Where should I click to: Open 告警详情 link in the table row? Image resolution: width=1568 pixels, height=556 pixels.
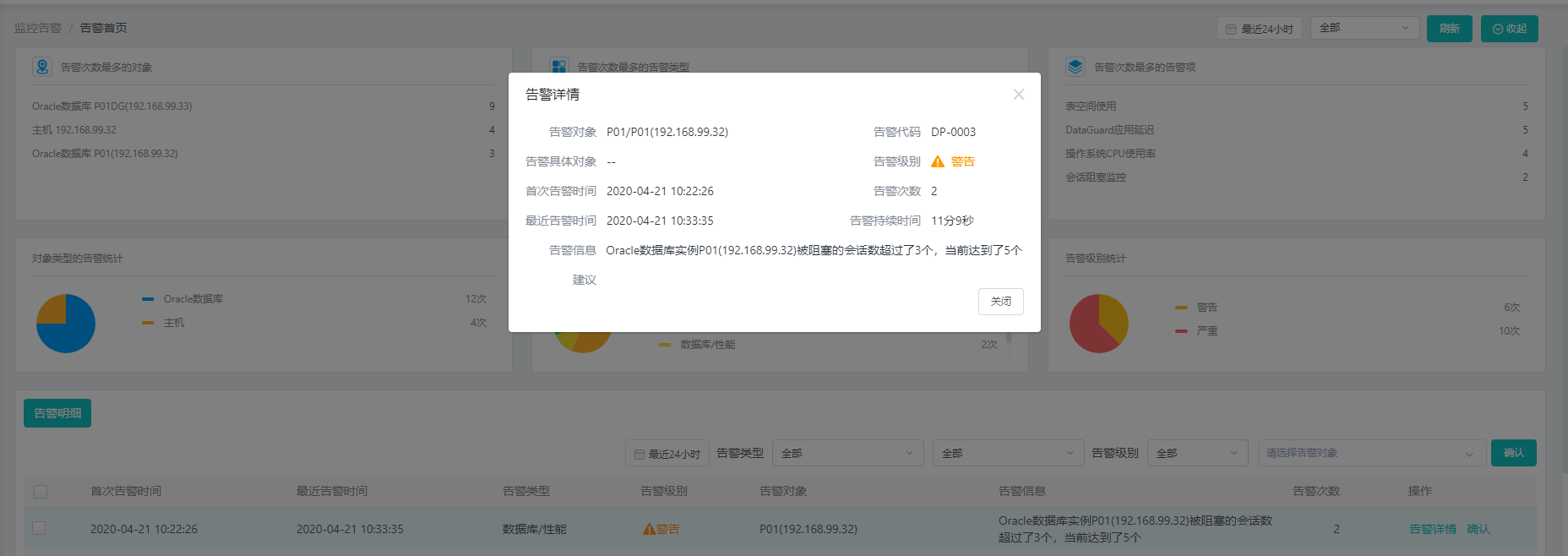pos(1432,529)
